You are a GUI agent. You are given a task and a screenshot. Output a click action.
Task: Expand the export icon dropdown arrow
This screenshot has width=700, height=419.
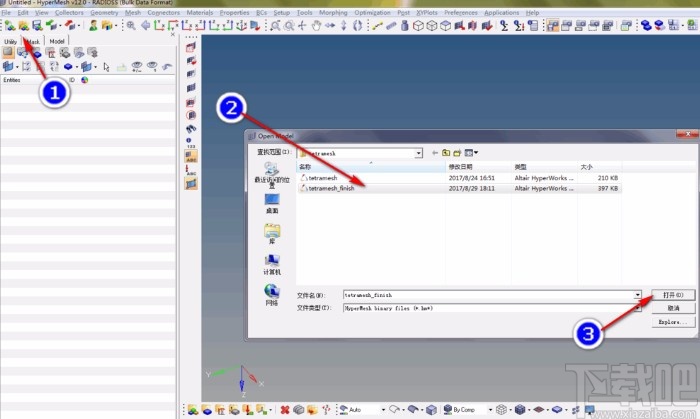79,25
